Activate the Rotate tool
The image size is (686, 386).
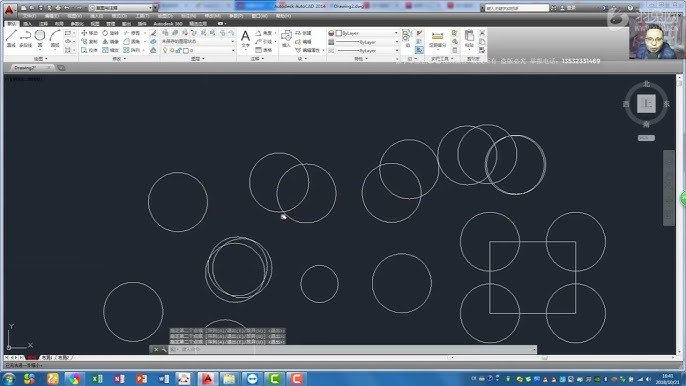[111, 33]
